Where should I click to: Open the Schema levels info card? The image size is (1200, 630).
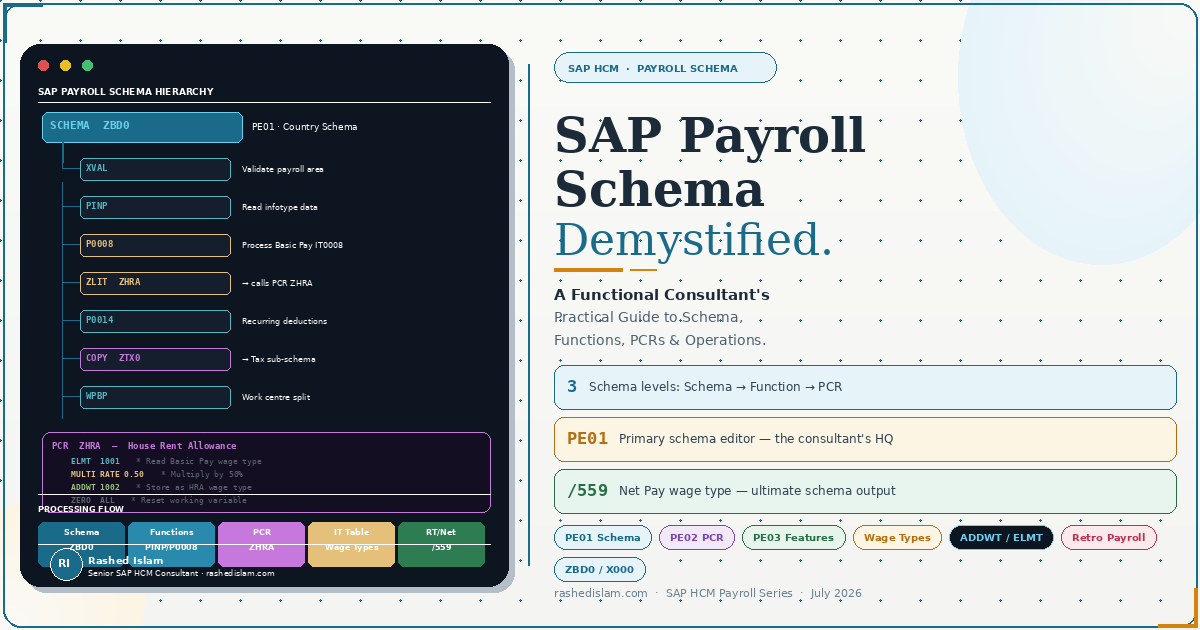[x=865, y=387]
